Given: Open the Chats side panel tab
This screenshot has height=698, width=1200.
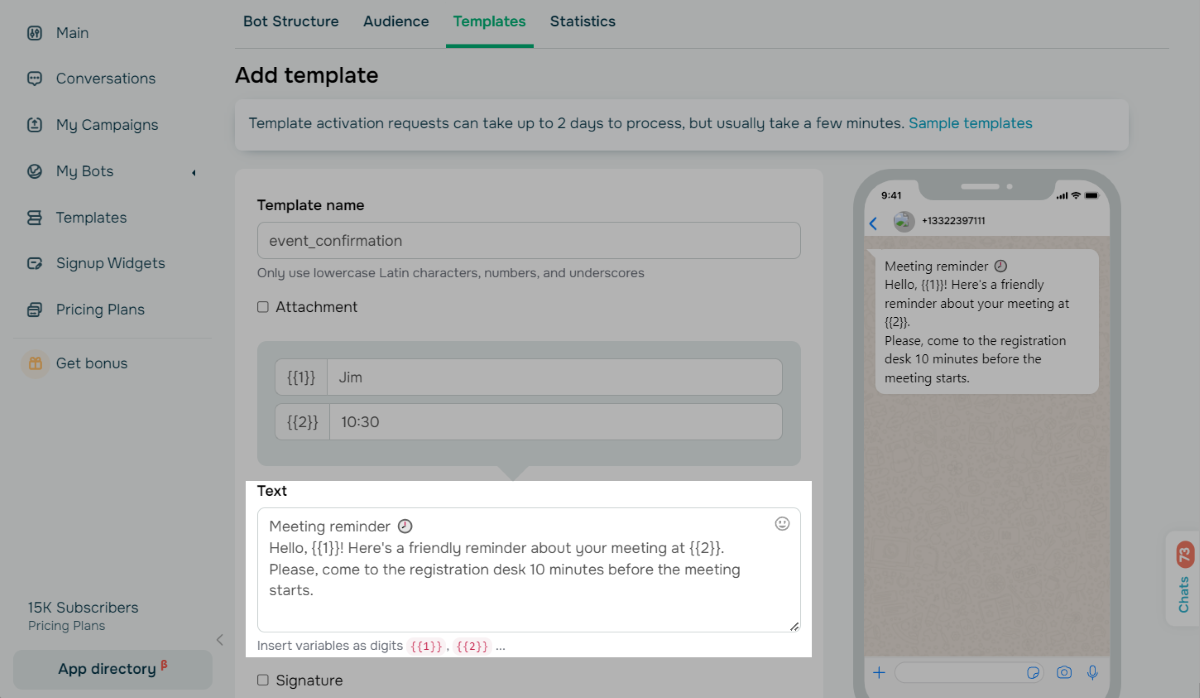Looking at the screenshot, I should point(1184,582).
